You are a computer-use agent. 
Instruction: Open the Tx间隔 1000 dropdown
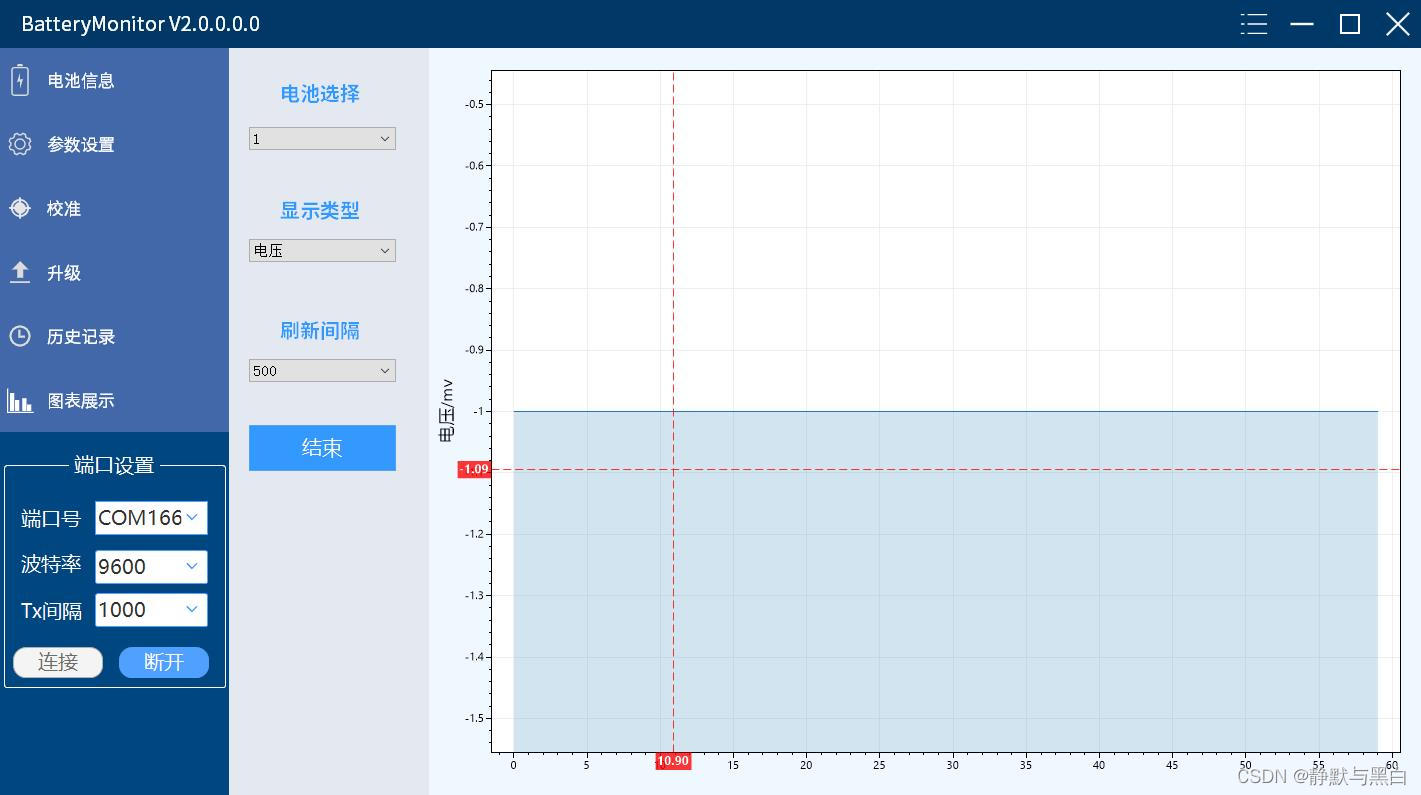(151, 610)
